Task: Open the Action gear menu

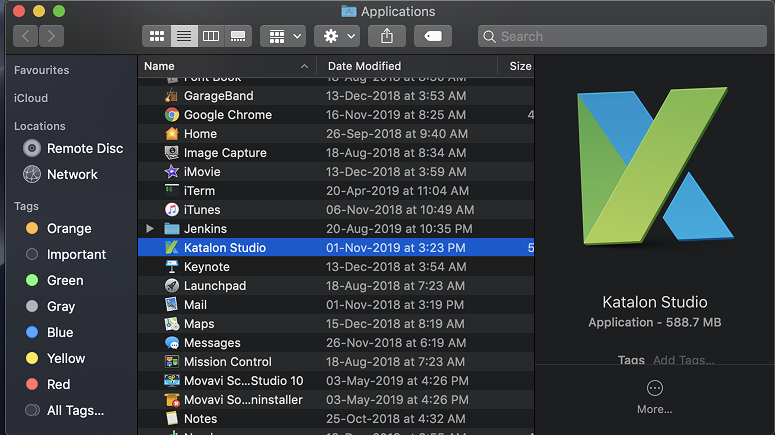Action: tap(336, 36)
